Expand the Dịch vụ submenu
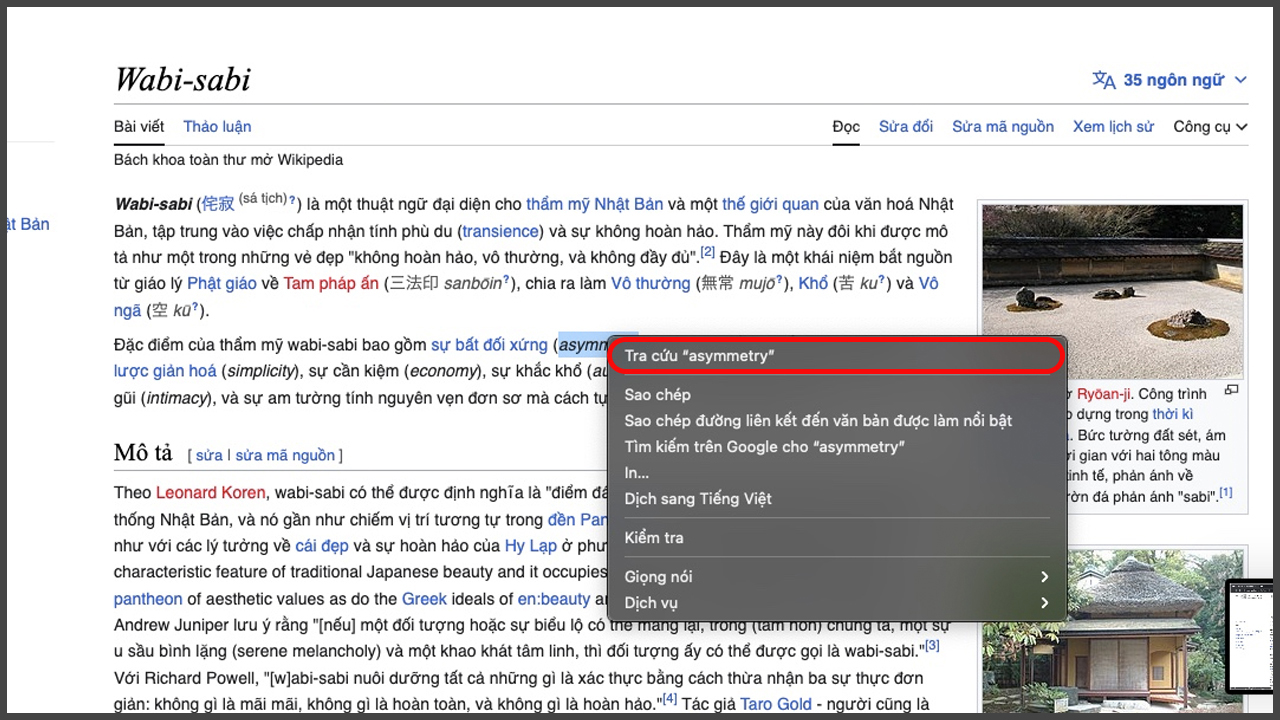Screen dimensions: 1280x720 [838, 603]
